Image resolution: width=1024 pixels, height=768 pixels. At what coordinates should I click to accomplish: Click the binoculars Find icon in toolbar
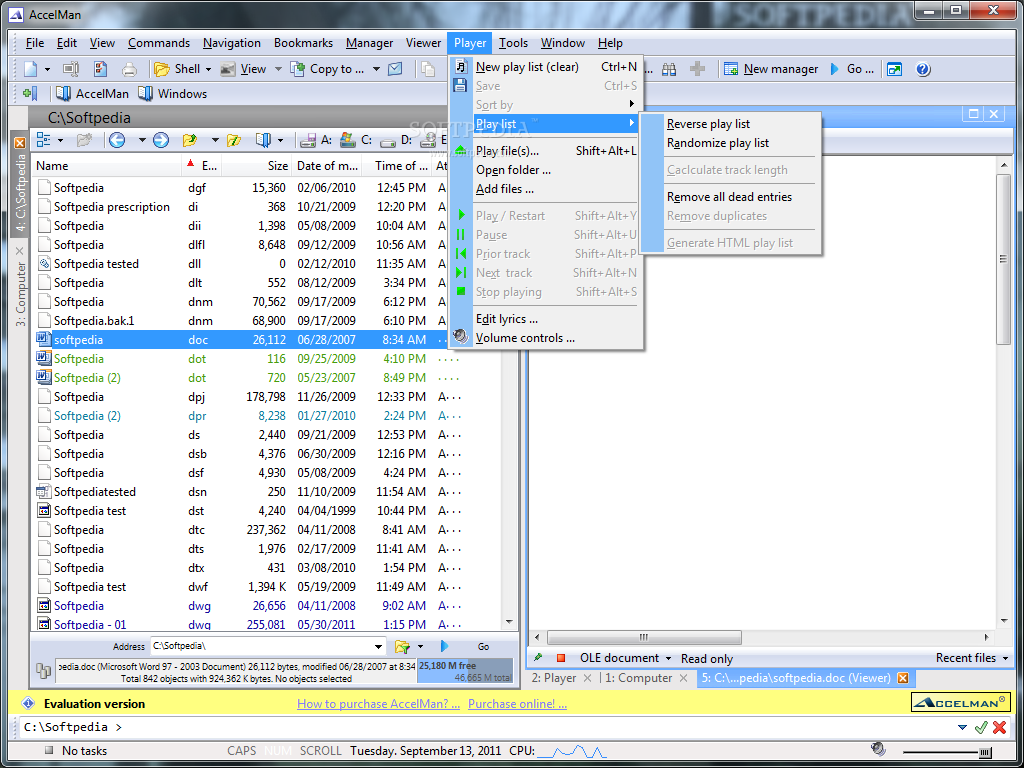click(669, 69)
